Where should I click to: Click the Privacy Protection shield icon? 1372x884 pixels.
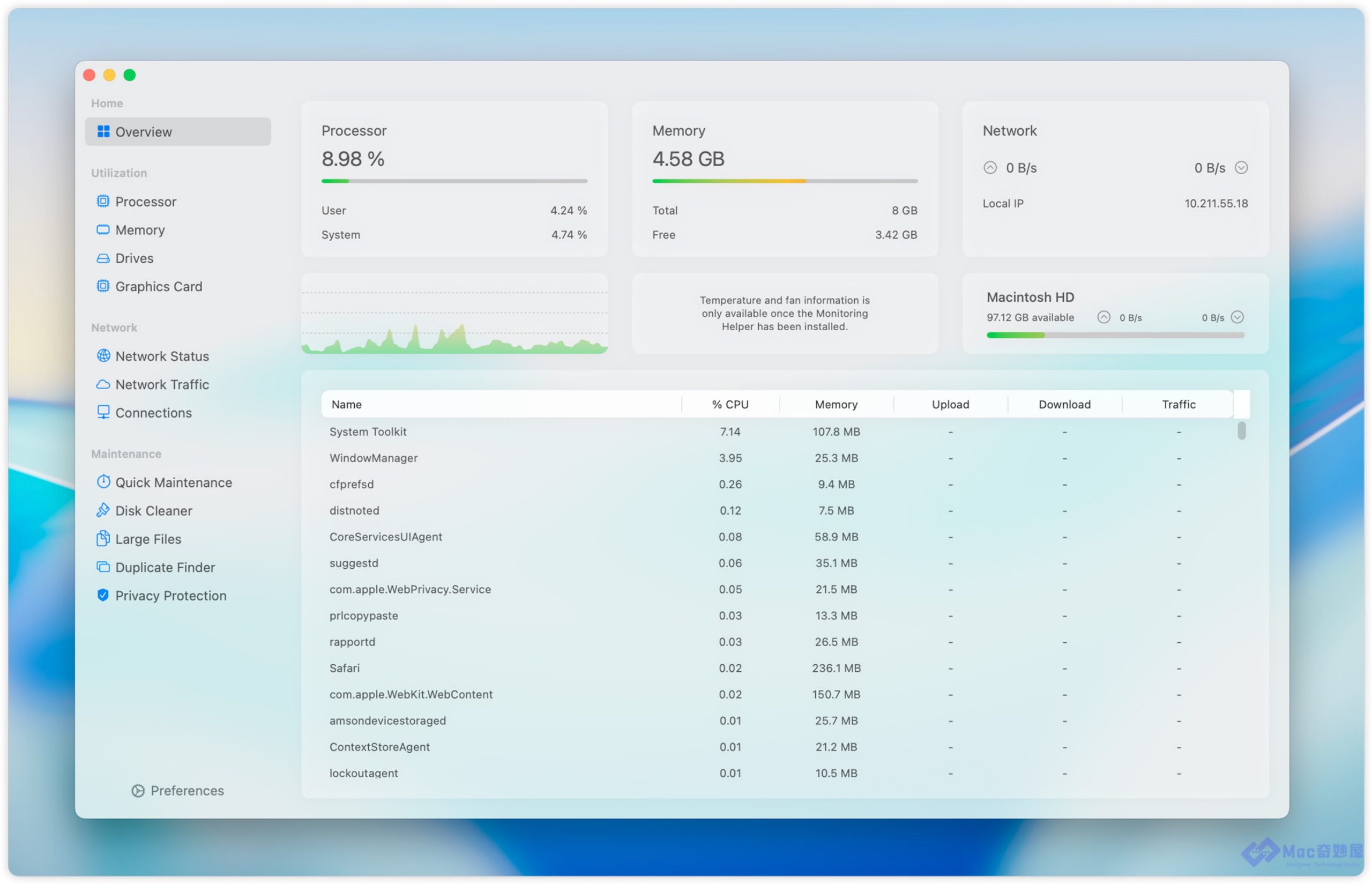(103, 595)
